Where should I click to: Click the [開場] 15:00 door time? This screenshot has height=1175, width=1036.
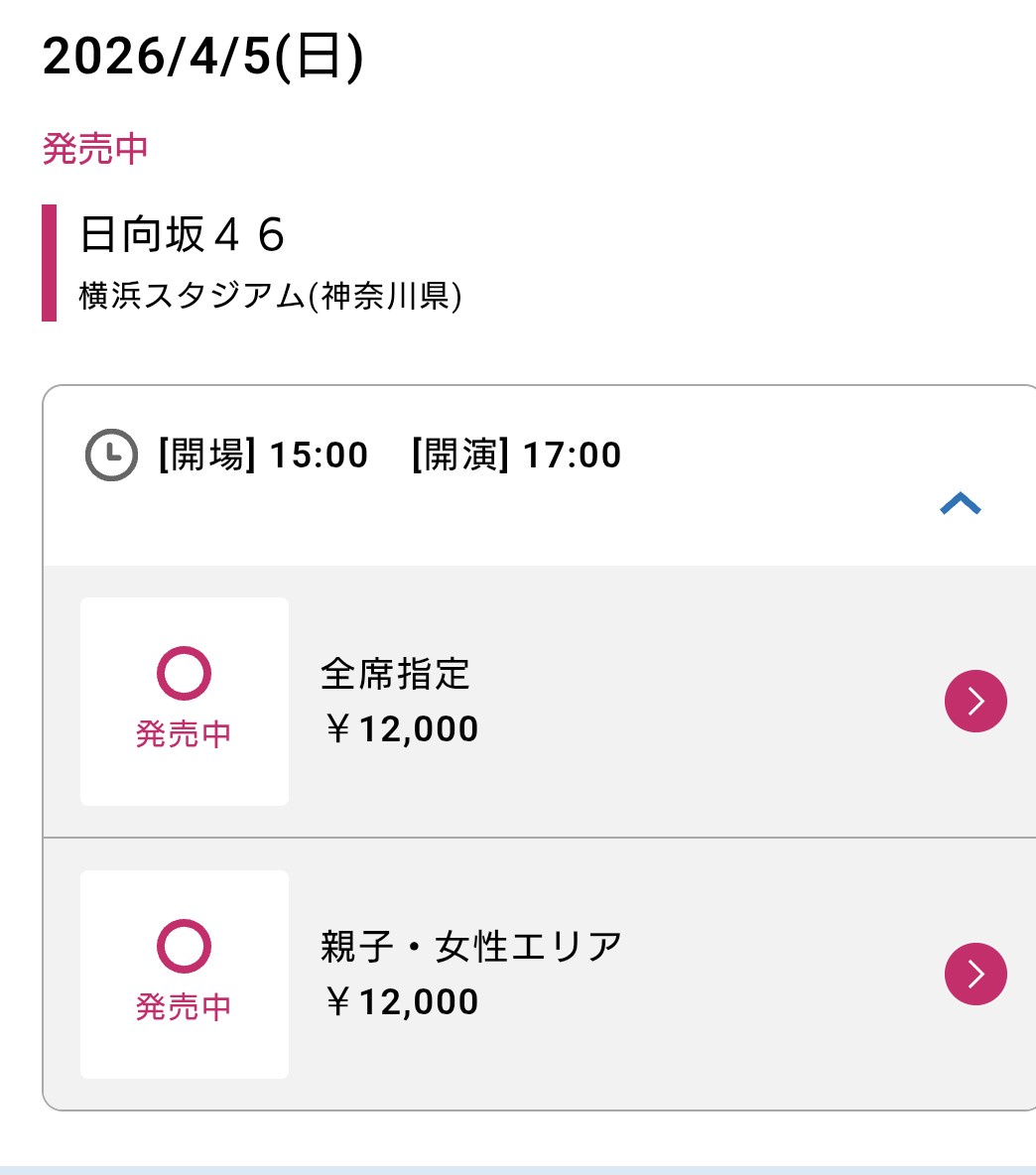[x=263, y=456]
